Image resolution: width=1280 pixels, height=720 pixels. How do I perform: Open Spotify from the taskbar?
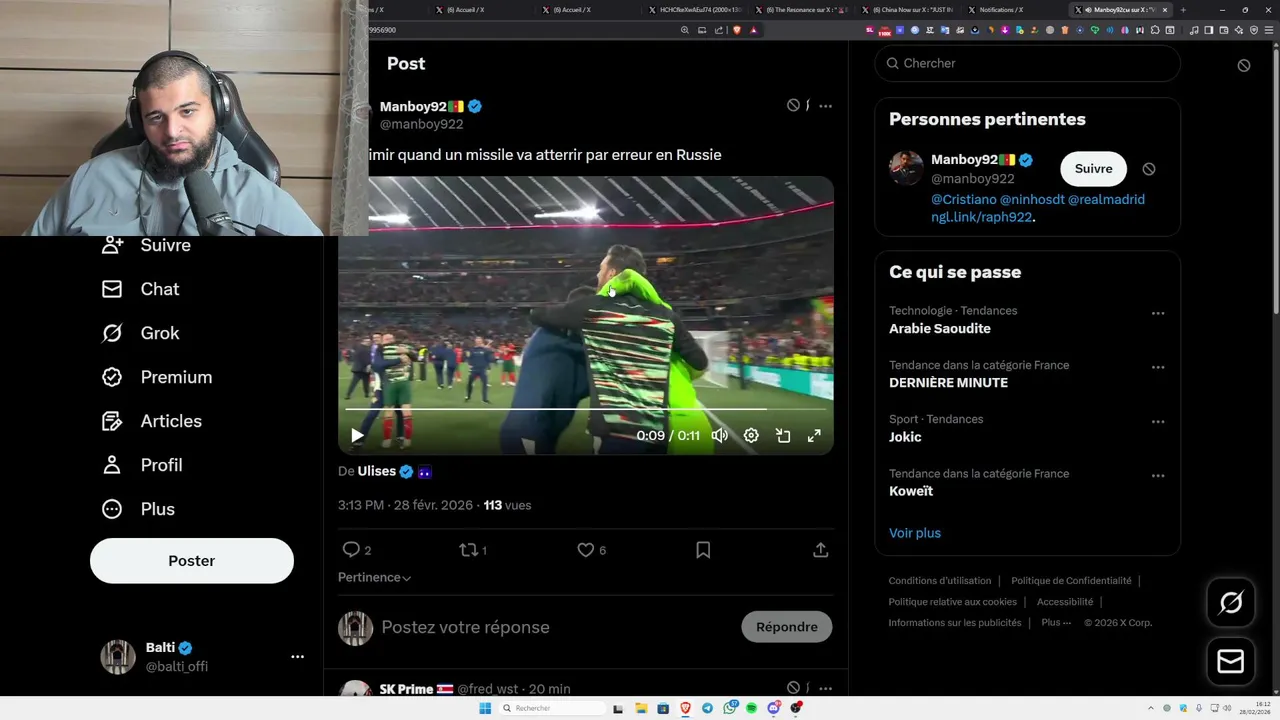click(x=752, y=708)
